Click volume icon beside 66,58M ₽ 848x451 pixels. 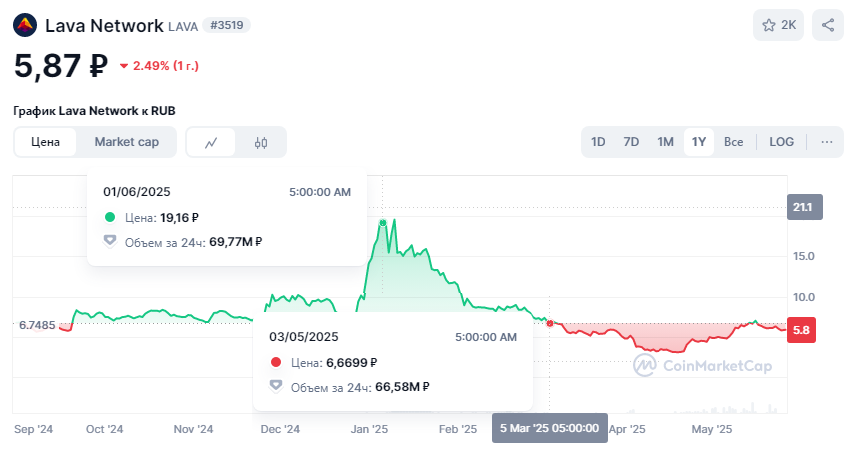pyautogui.click(x=276, y=386)
